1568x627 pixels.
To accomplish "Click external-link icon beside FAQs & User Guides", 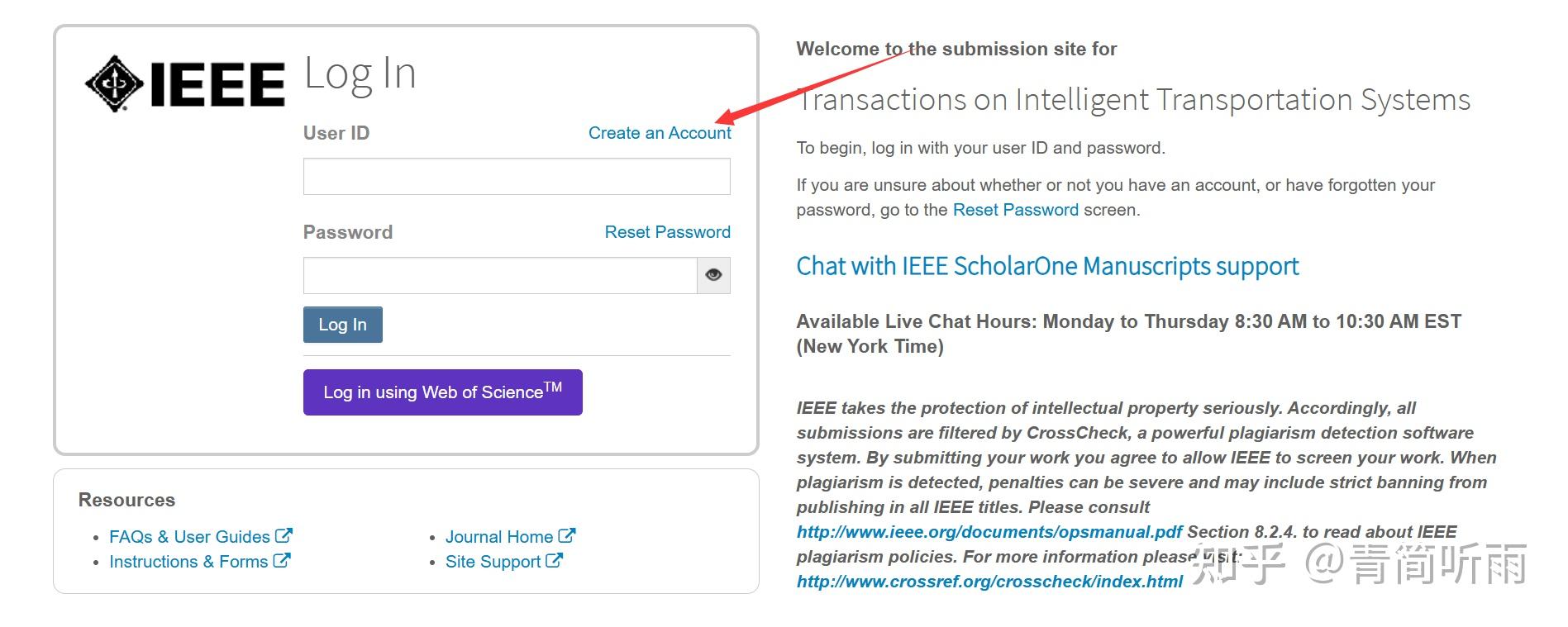I will coord(284,536).
